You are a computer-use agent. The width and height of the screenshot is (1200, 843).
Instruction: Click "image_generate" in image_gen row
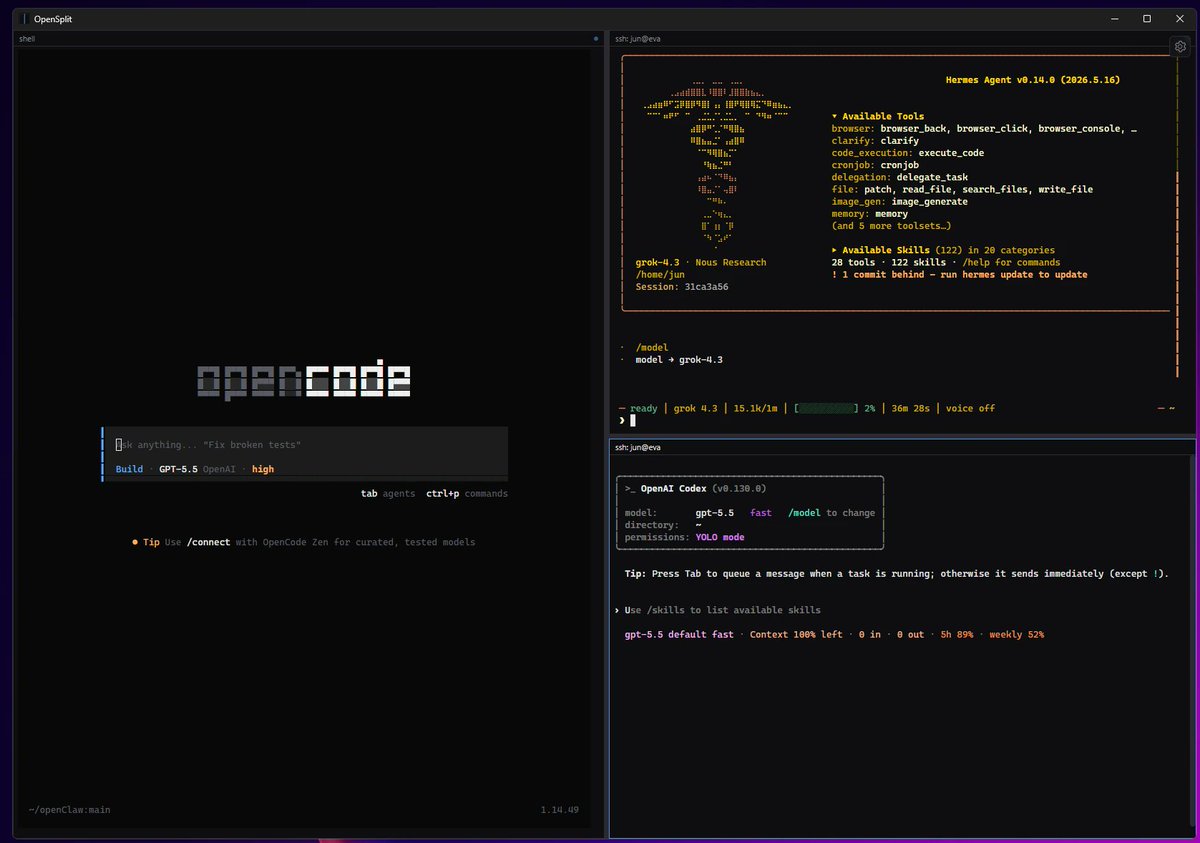click(930, 202)
